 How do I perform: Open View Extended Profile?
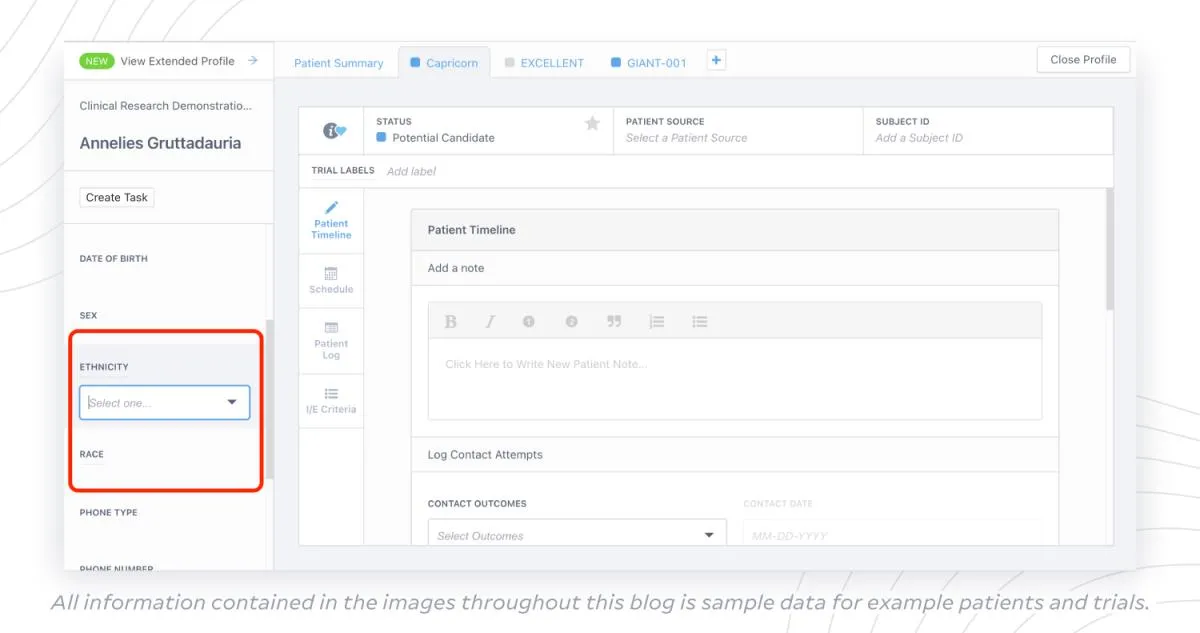[x=176, y=60]
